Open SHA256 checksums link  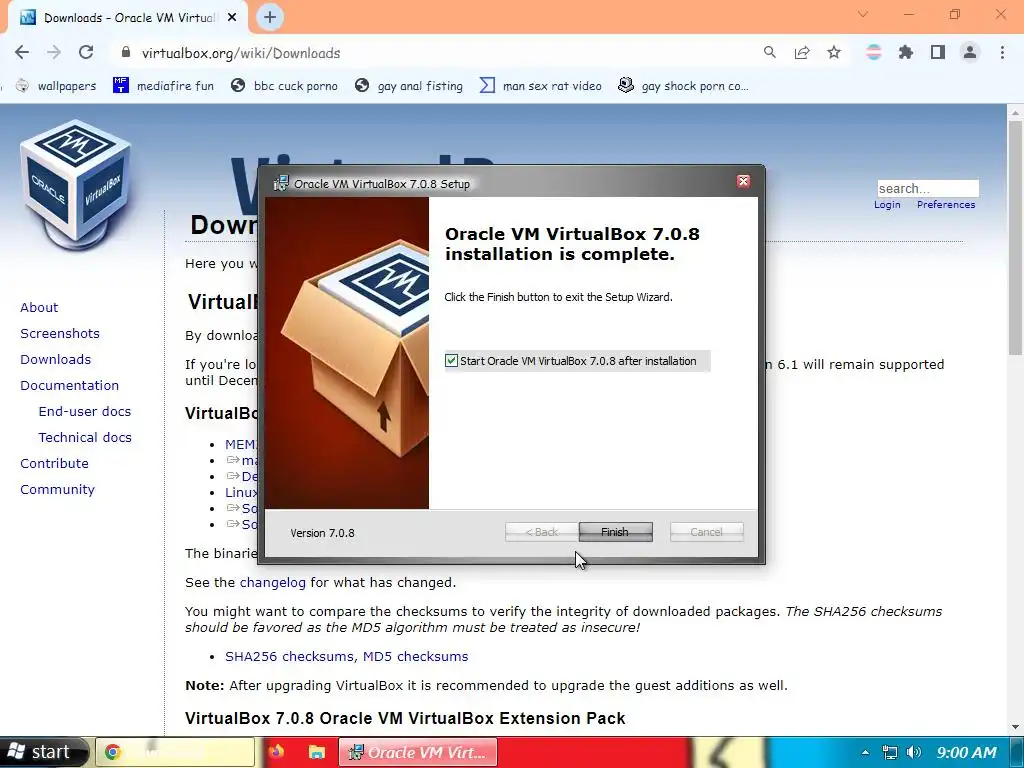pyautogui.click(x=289, y=656)
